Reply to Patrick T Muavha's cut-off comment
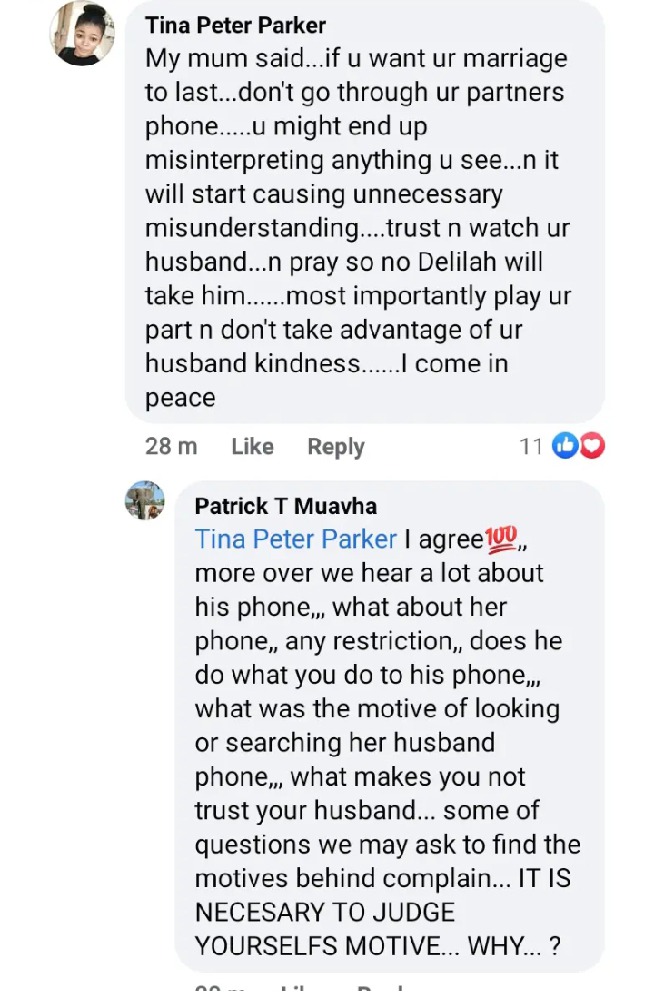Image resolution: width=654 pixels, height=1000 pixels. coord(380,991)
